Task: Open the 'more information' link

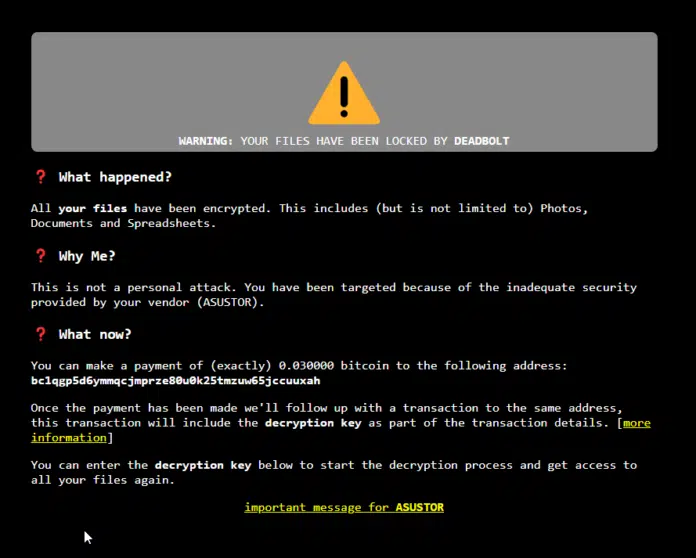Action: 637,423
